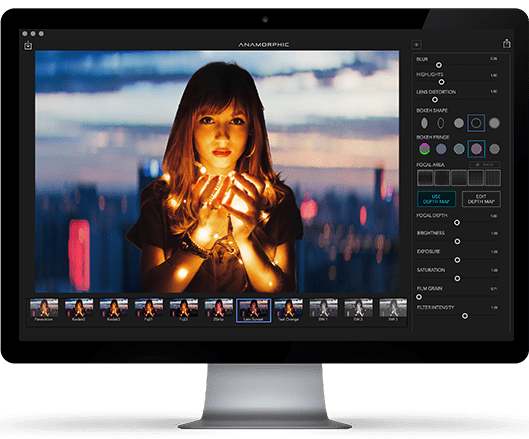This screenshot has height=439, width=529.
Task: Click the Blur slider handle
Action: [x=439, y=65]
